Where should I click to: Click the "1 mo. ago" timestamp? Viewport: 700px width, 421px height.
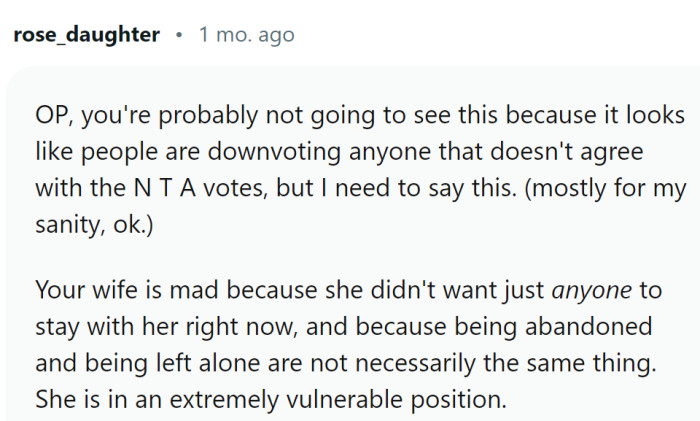pos(246,35)
